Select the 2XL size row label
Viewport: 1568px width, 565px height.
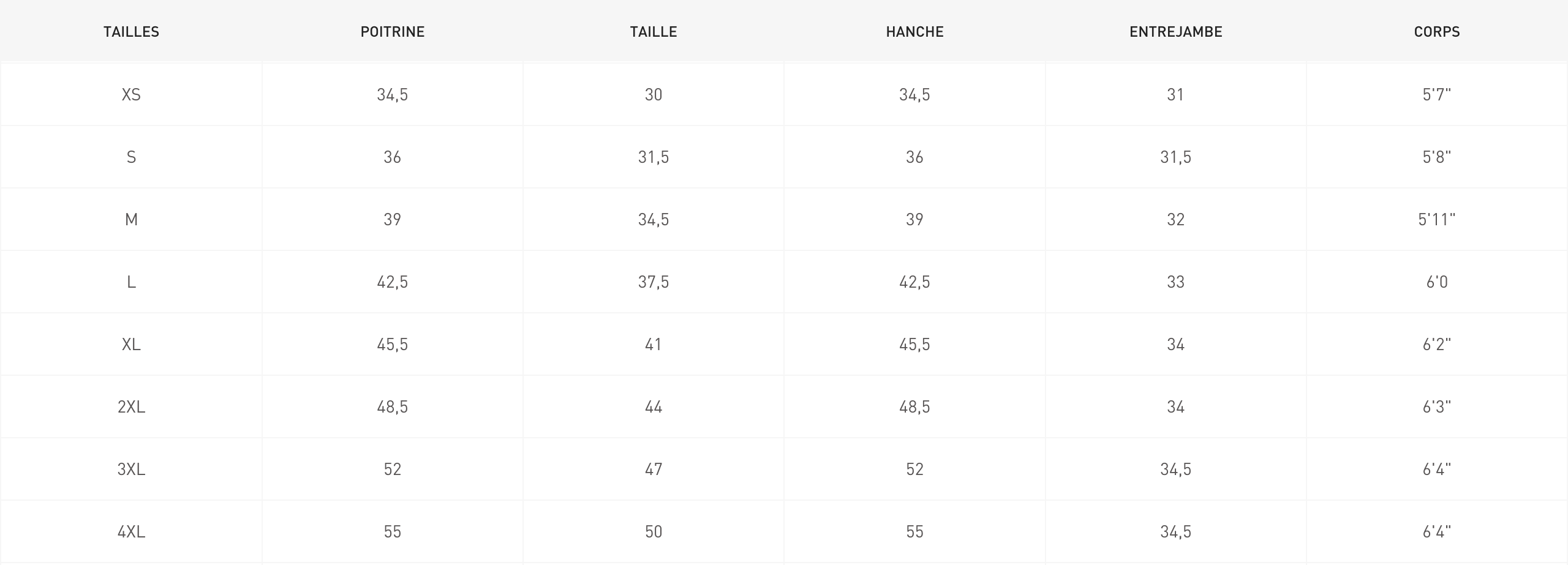[131, 406]
